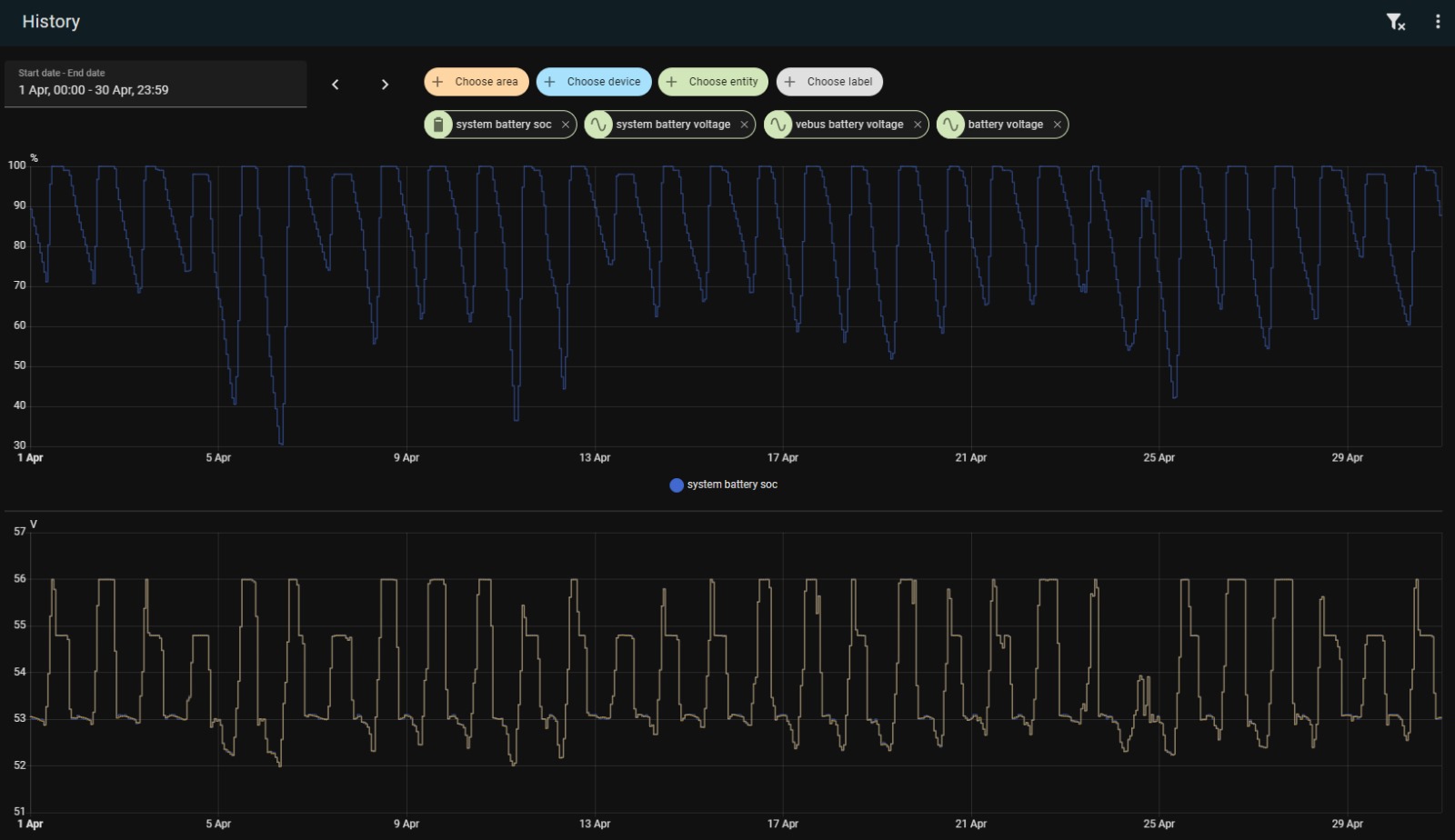
Task: Click the sine wave icon on battery voltage chip
Action: tap(950, 125)
